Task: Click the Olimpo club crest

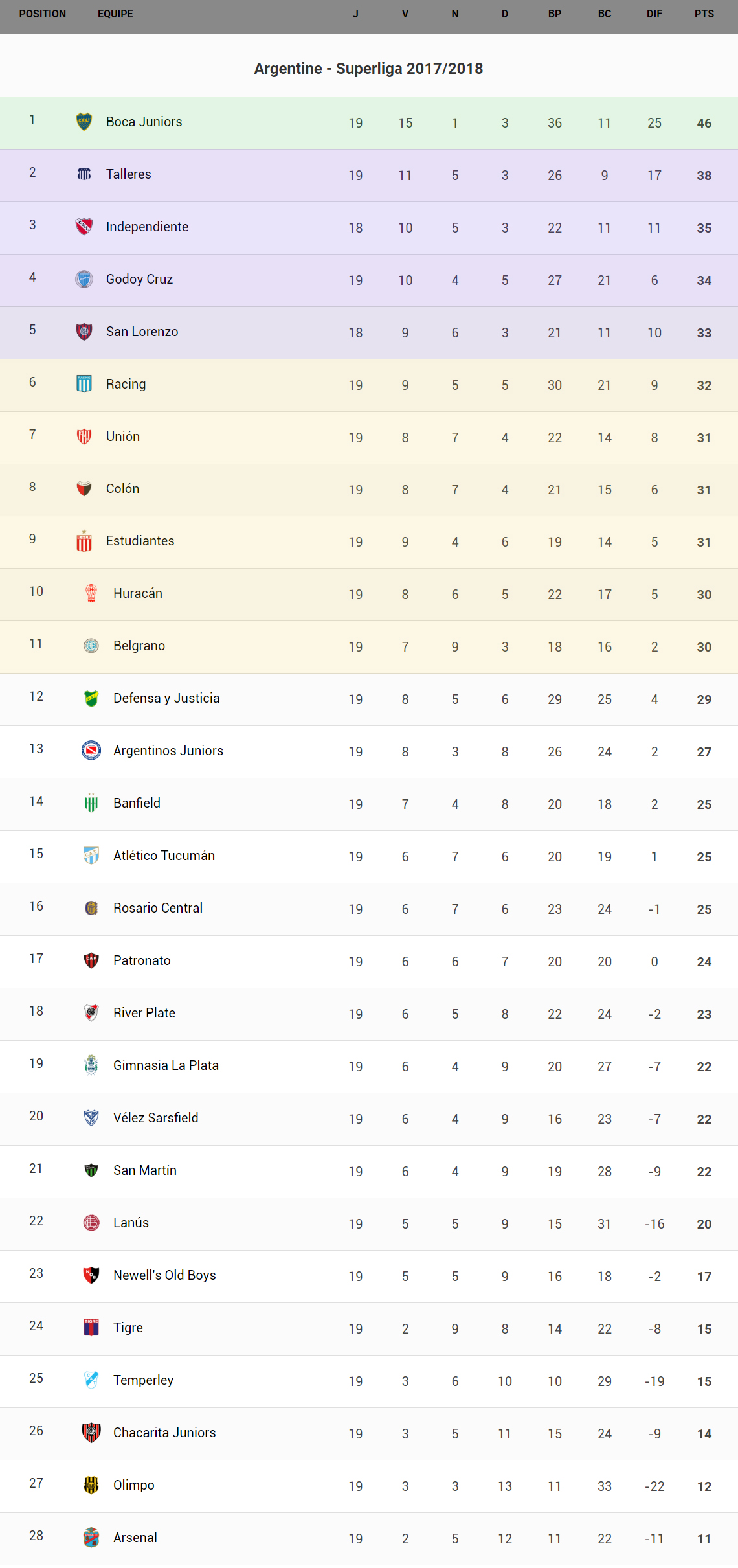Action: [91, 1485]
